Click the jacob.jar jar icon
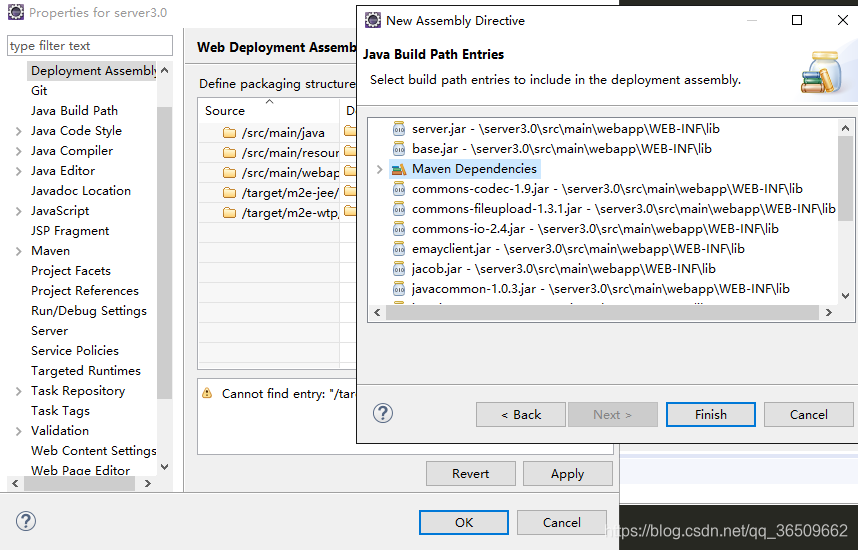This screenshot has width=858, height=550. [399, 269]
